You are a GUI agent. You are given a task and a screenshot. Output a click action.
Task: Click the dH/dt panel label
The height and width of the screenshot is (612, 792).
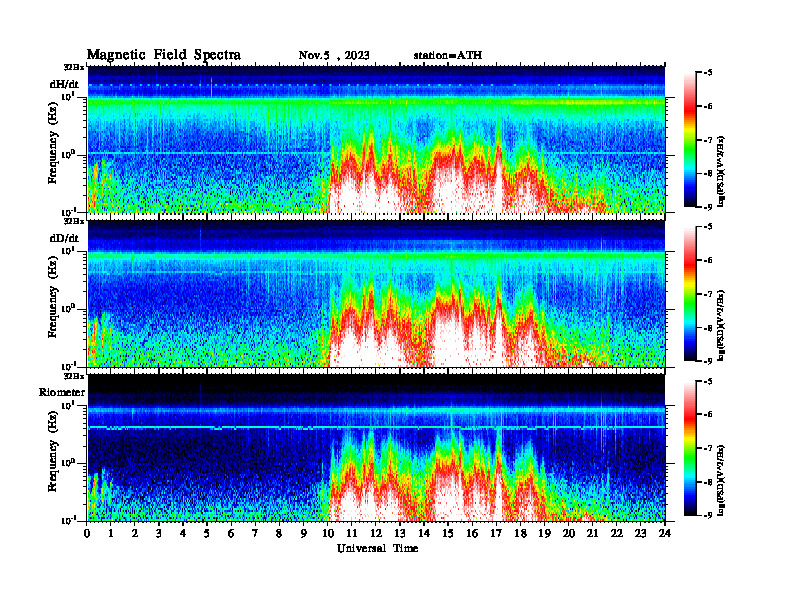pyautogui.click(x=64, y=84)
